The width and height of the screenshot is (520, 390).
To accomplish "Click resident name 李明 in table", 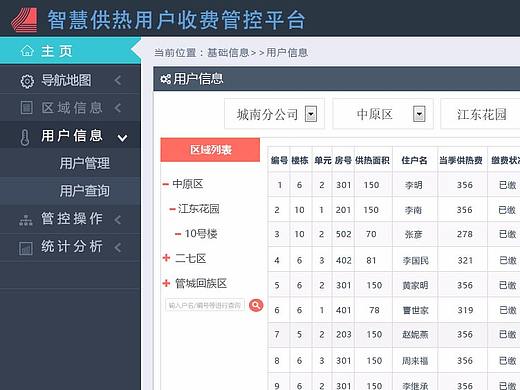I will (x=413, y=185).
